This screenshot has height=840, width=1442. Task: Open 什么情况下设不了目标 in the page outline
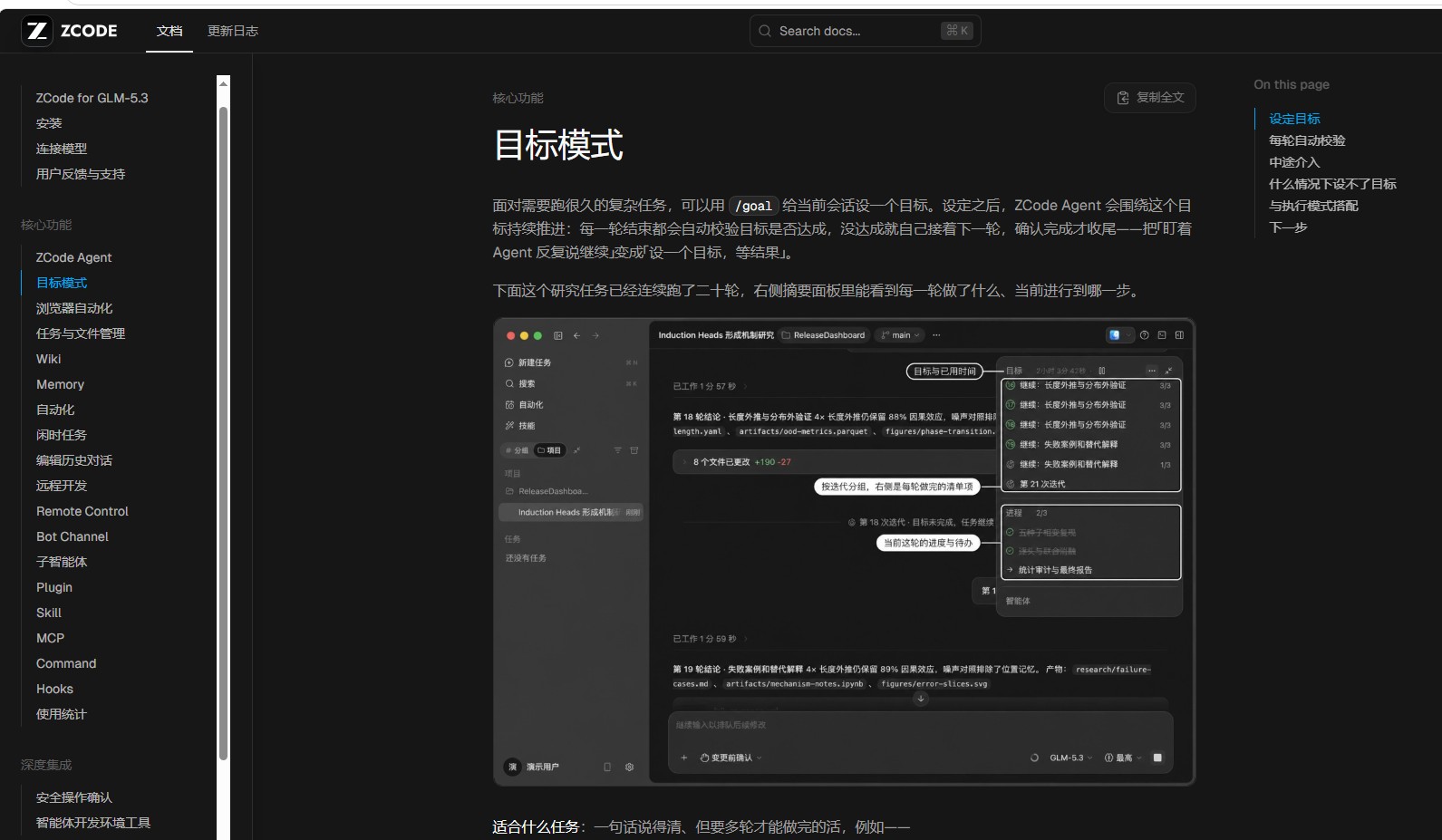1332,184
